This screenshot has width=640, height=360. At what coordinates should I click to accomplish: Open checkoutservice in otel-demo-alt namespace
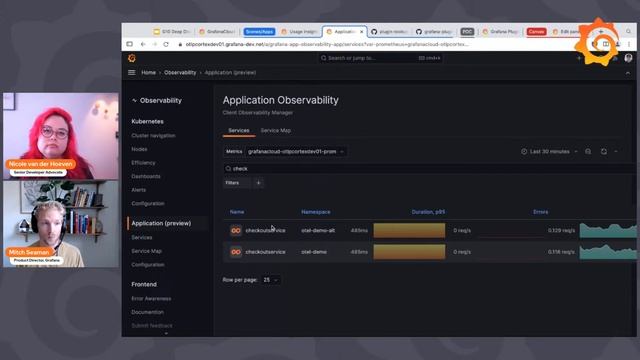click(x=265, y=231)
